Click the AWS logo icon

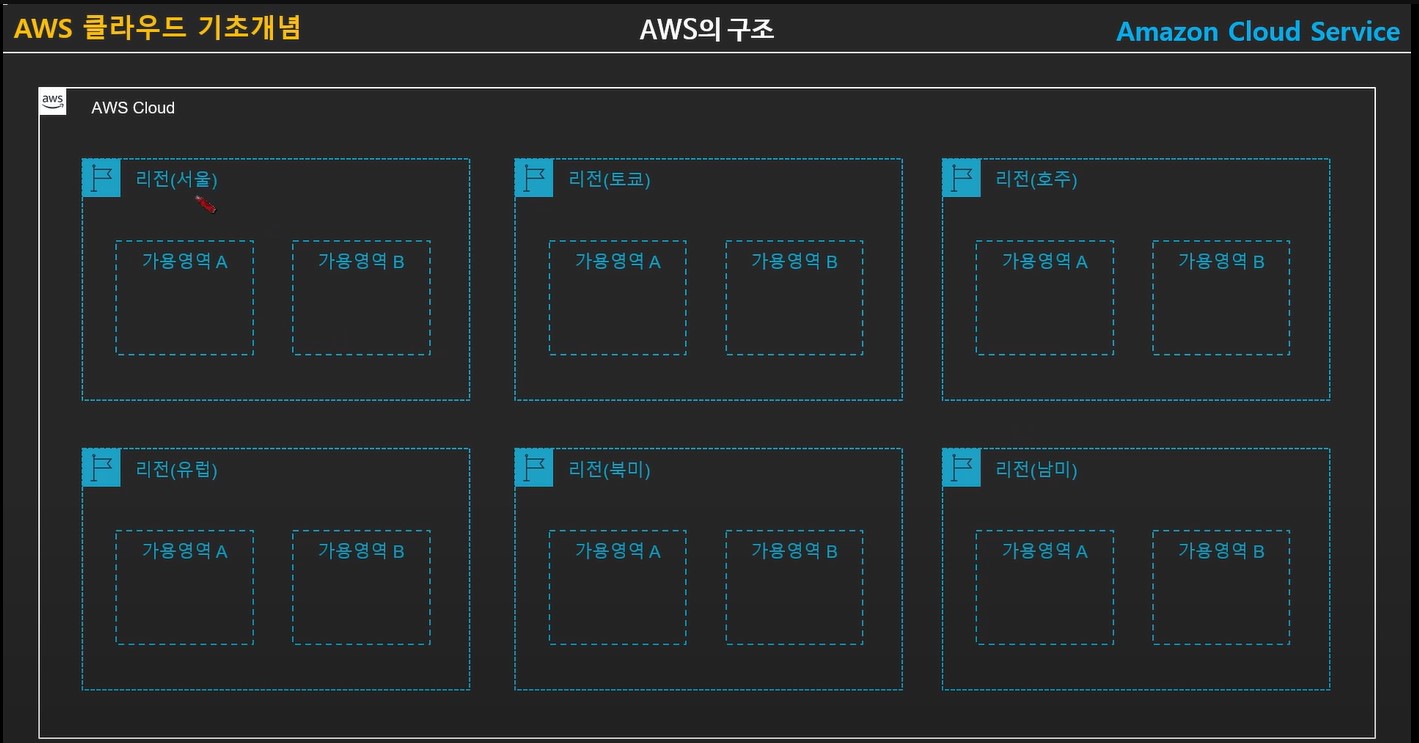click(x=53, y=101)
